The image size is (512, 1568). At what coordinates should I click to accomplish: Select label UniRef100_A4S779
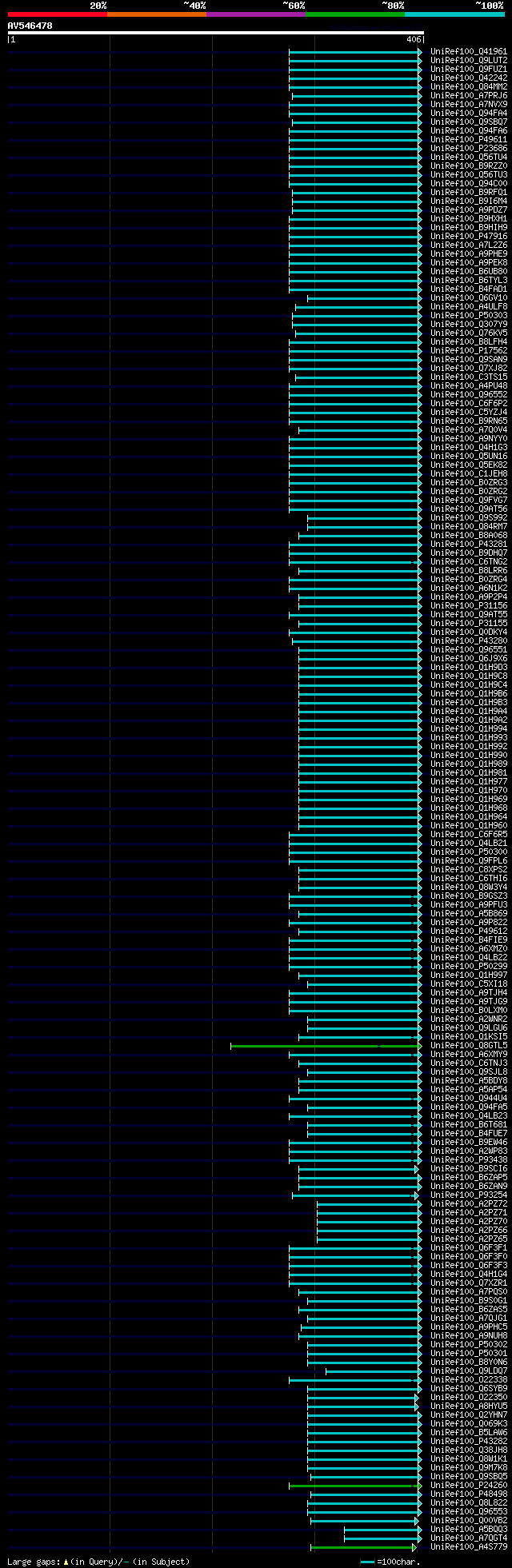tap(469, 1546)
